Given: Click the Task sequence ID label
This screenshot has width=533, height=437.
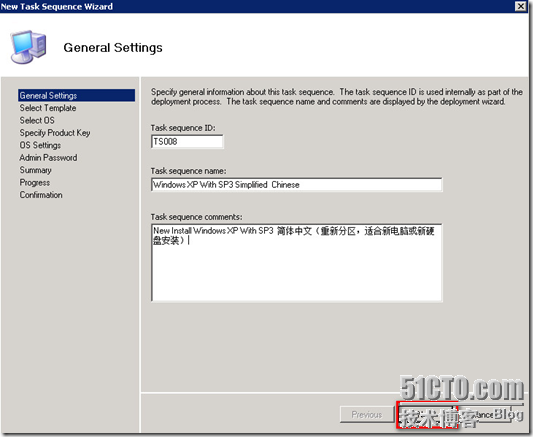Looking at the screenshot, I should (183, 128).
